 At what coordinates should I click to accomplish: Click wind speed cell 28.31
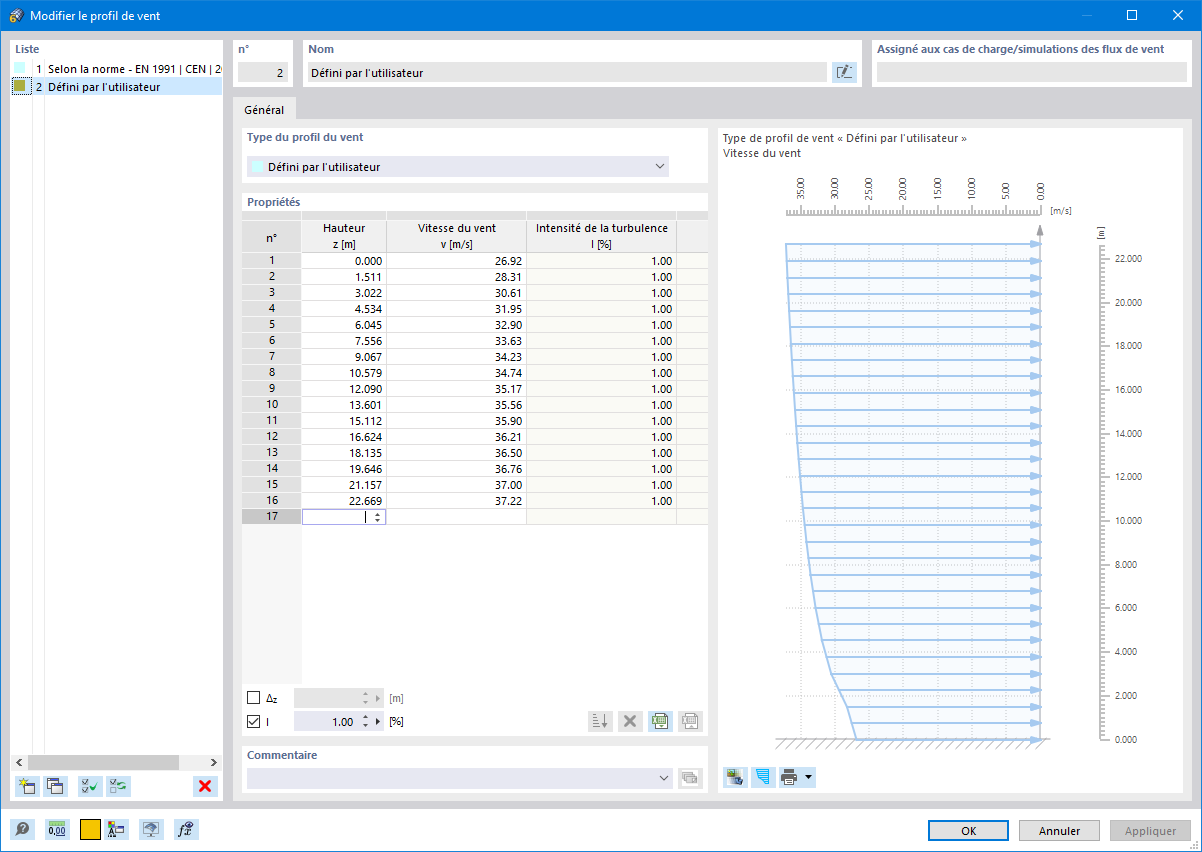pos(456,276)
